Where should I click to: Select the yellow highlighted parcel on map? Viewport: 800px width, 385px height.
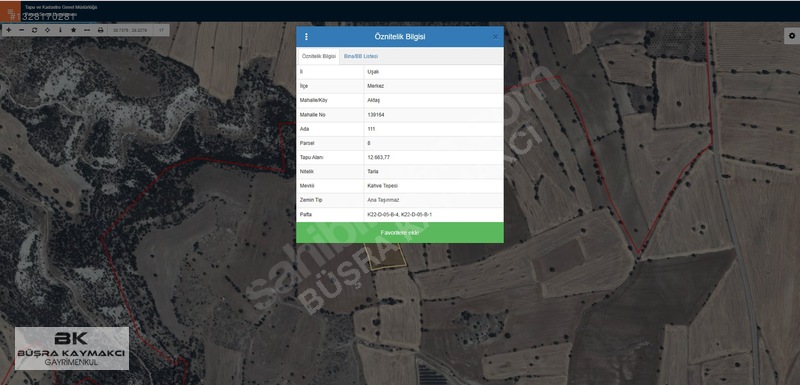(386, 256)
